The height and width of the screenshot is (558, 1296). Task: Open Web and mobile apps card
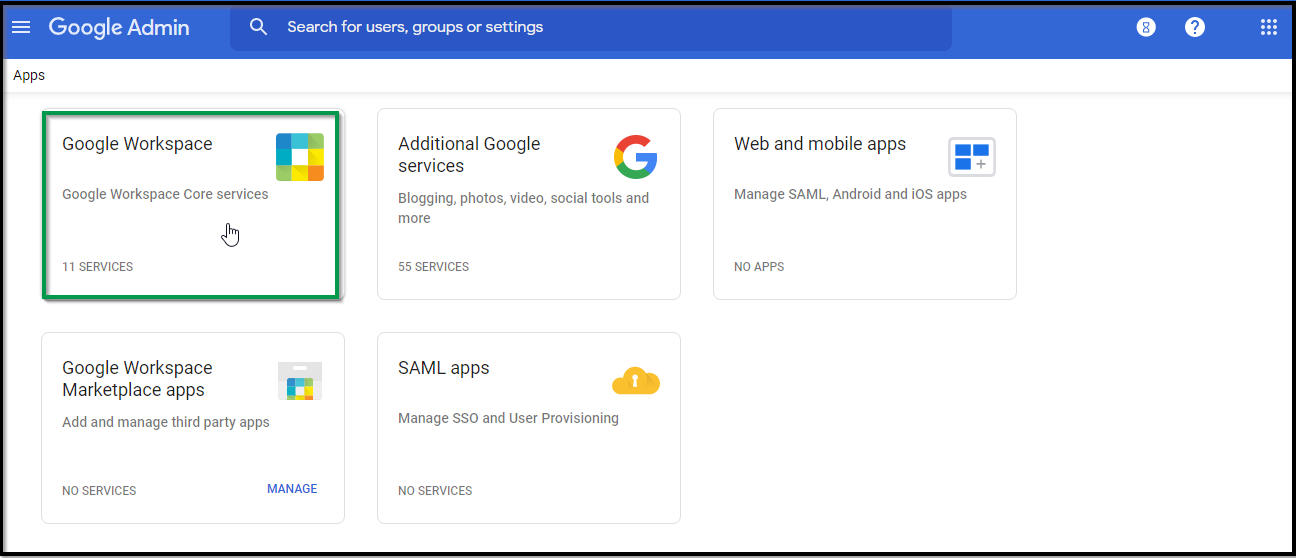click(x=820, y=144)
